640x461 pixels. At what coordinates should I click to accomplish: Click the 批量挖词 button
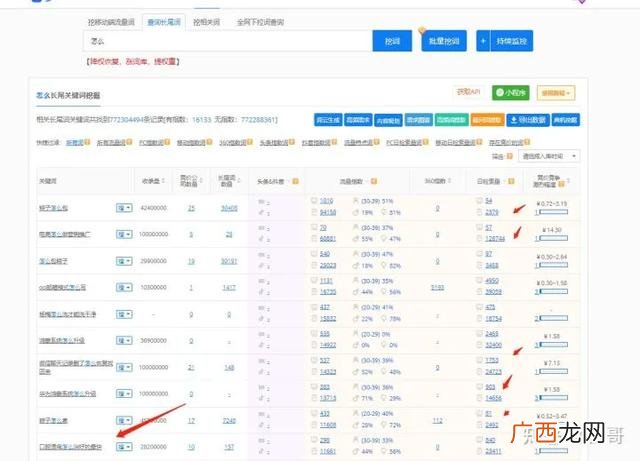(x=444, y=41)
